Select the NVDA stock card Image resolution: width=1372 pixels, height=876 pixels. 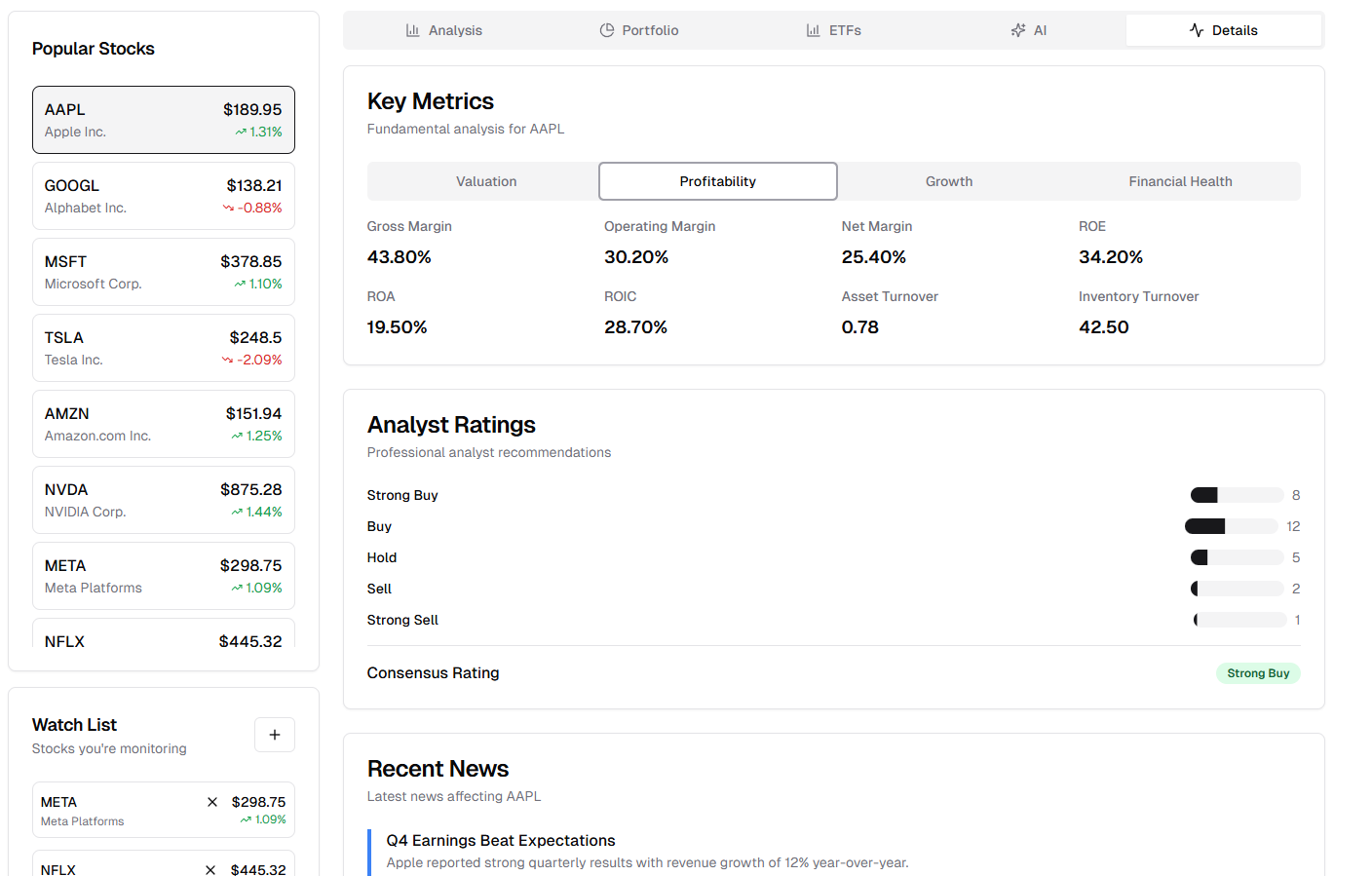[164, 500]
